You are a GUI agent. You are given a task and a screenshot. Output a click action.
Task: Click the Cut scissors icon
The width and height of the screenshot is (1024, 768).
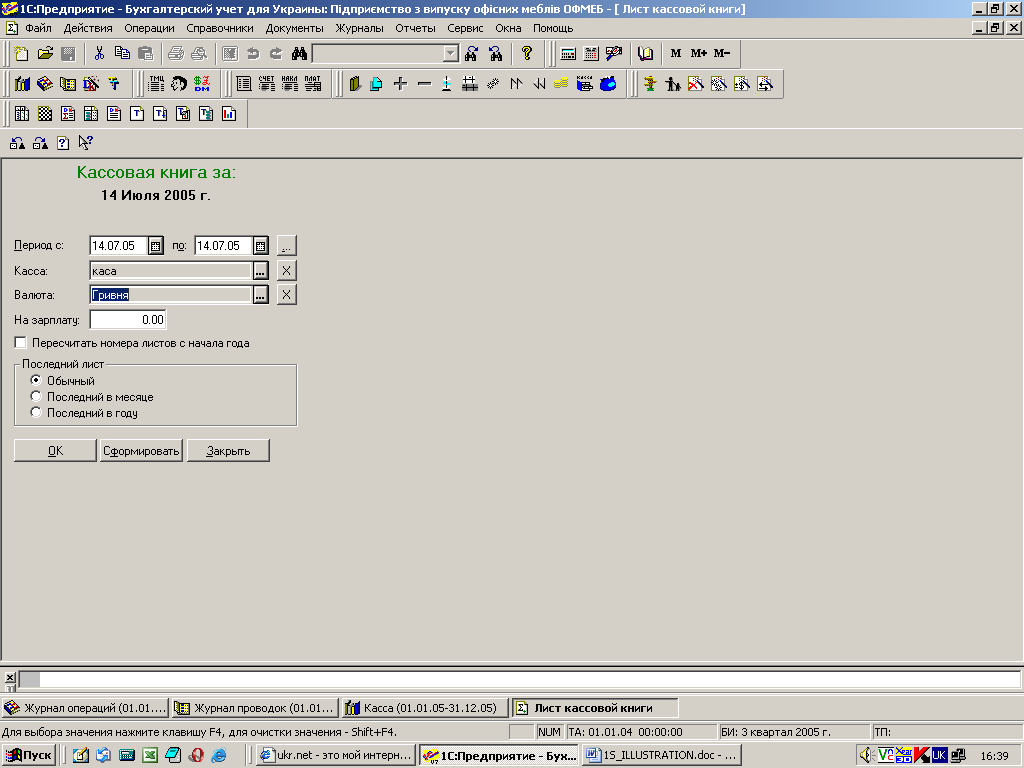pos(99,54)
